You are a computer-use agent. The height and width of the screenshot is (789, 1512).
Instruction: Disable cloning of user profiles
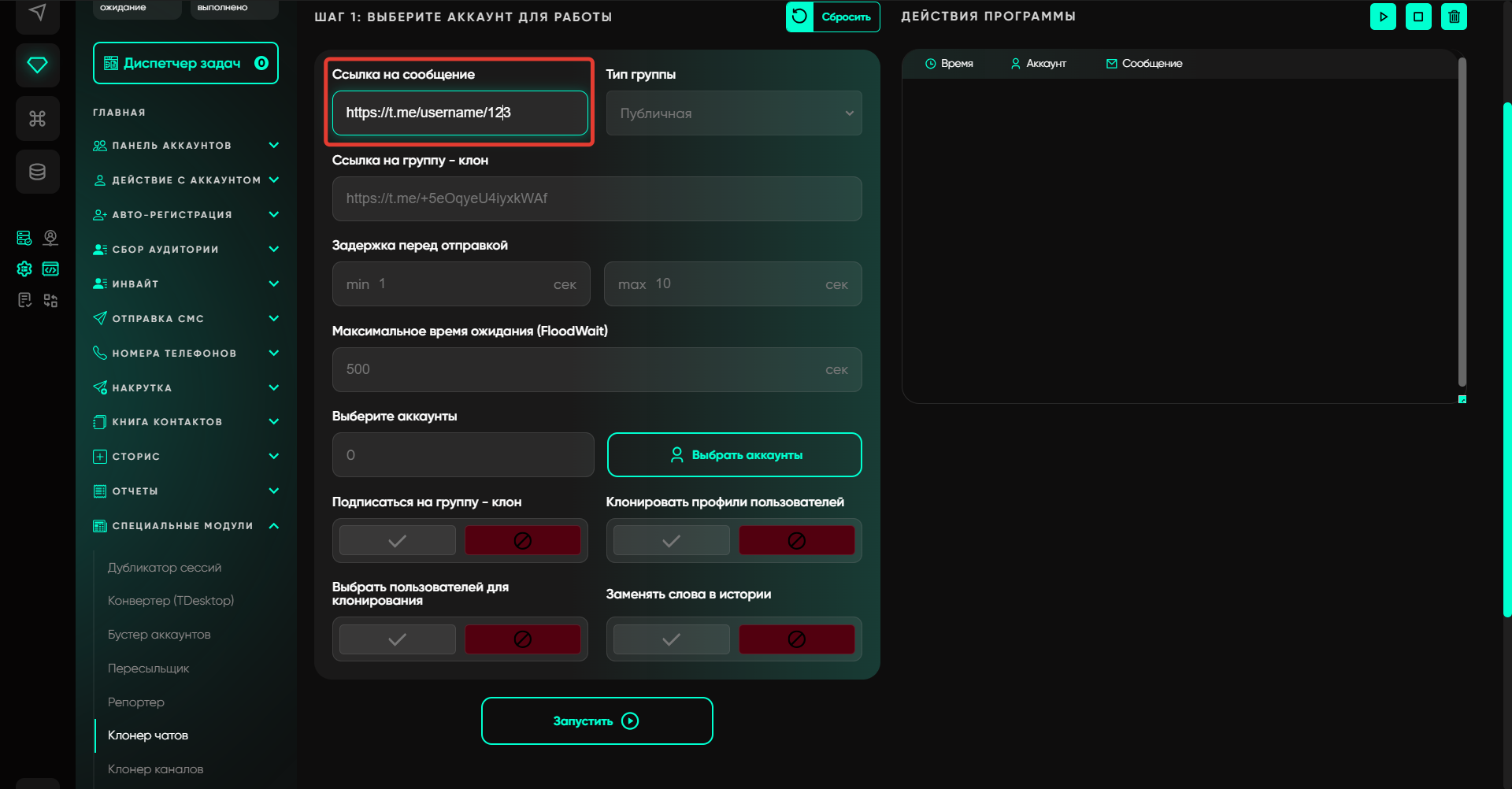796,541
